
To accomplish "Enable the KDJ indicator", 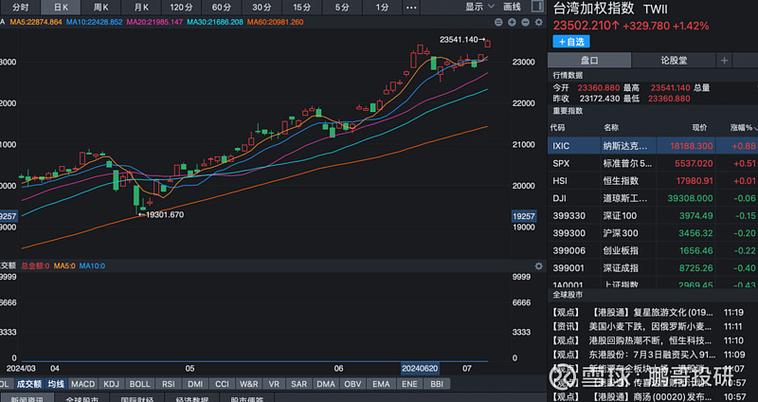I will pos(111,384).
